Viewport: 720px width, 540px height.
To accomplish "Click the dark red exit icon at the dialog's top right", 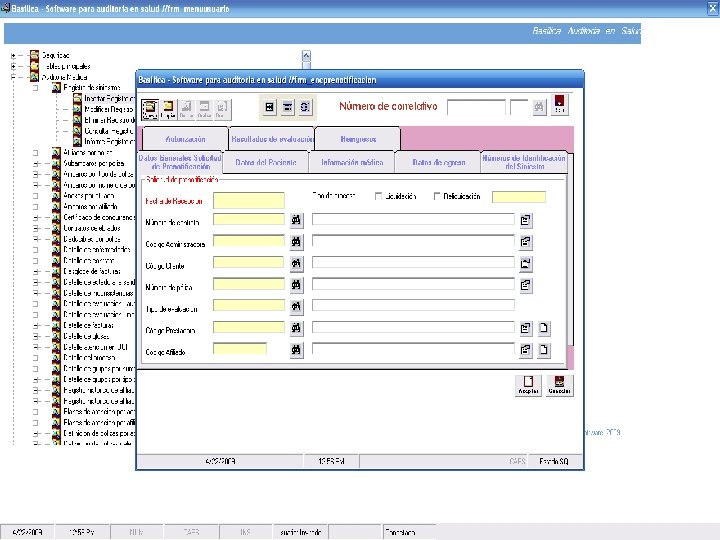I will pyautogui.click(x=559, y=105).
